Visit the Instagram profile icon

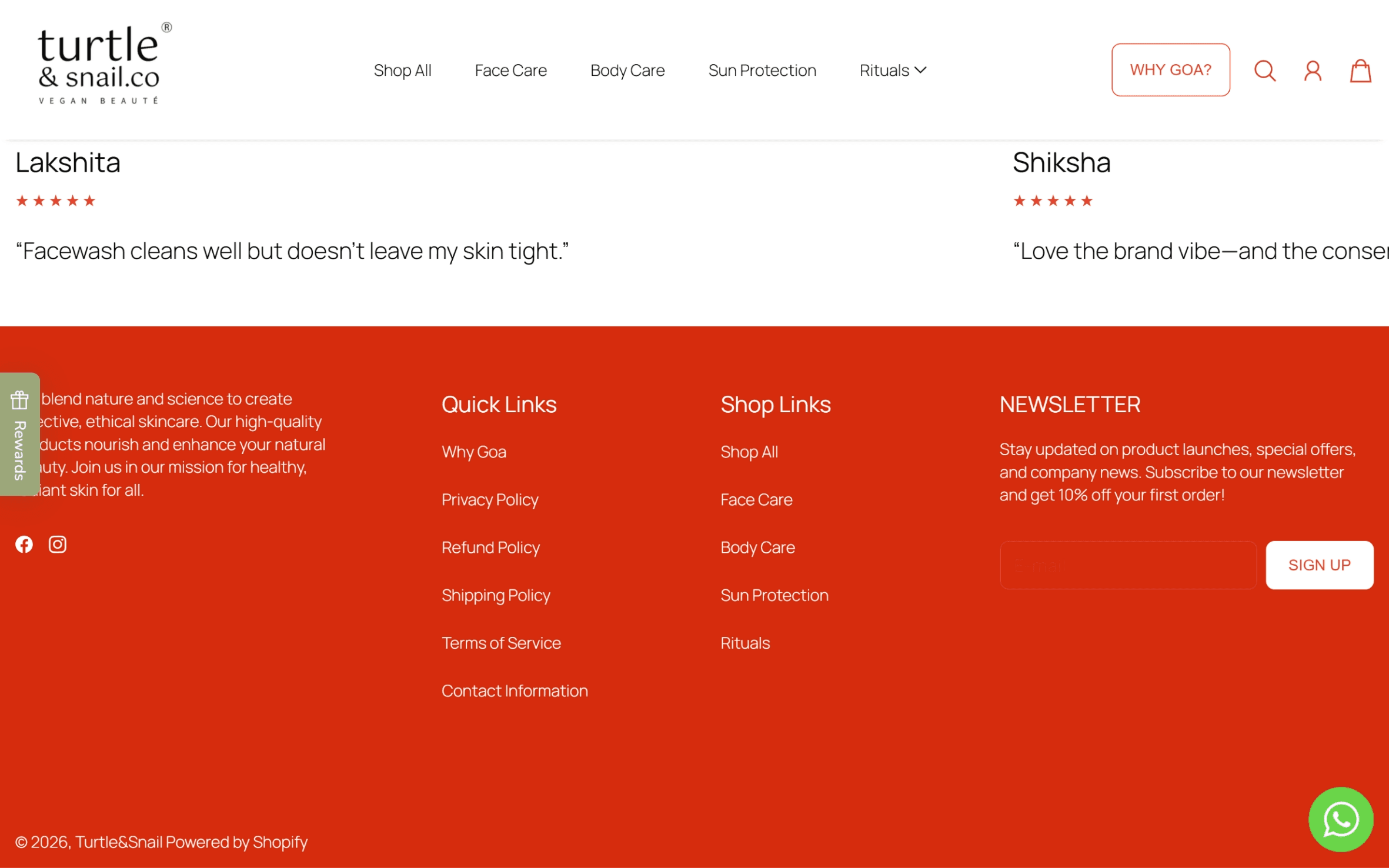[58, 545]
